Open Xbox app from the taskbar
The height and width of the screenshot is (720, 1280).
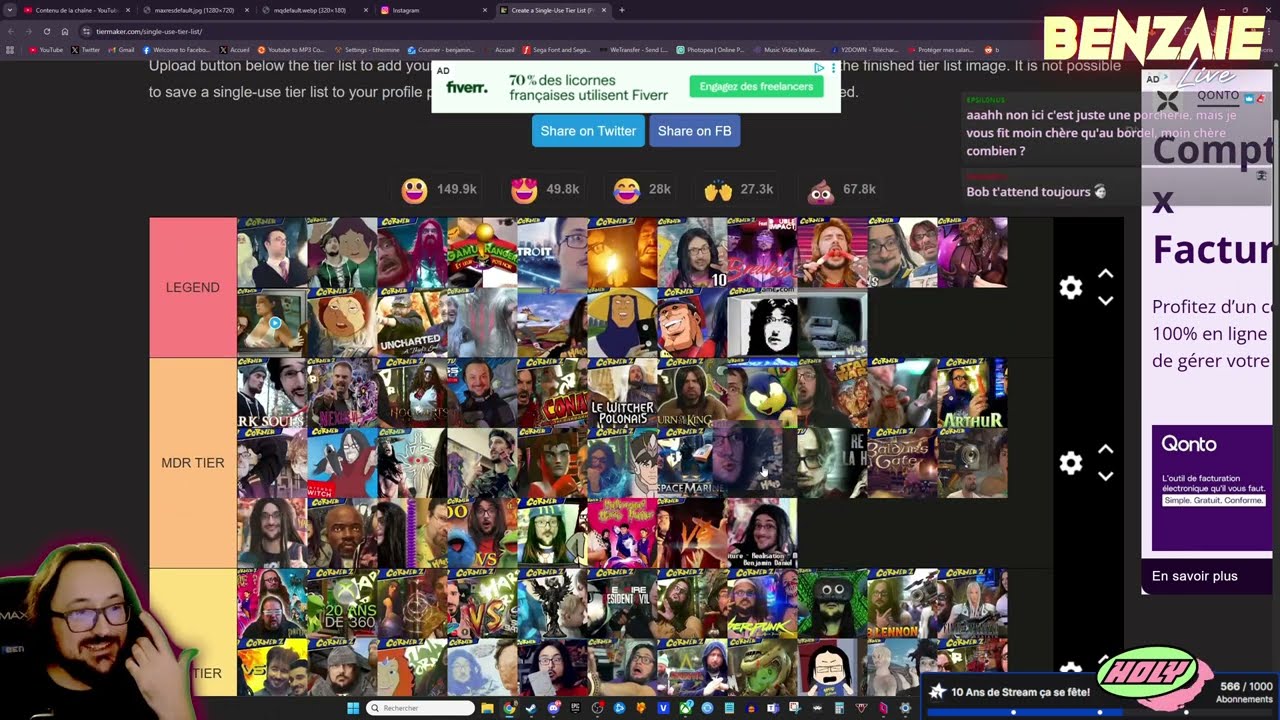(x=686, y=708)
